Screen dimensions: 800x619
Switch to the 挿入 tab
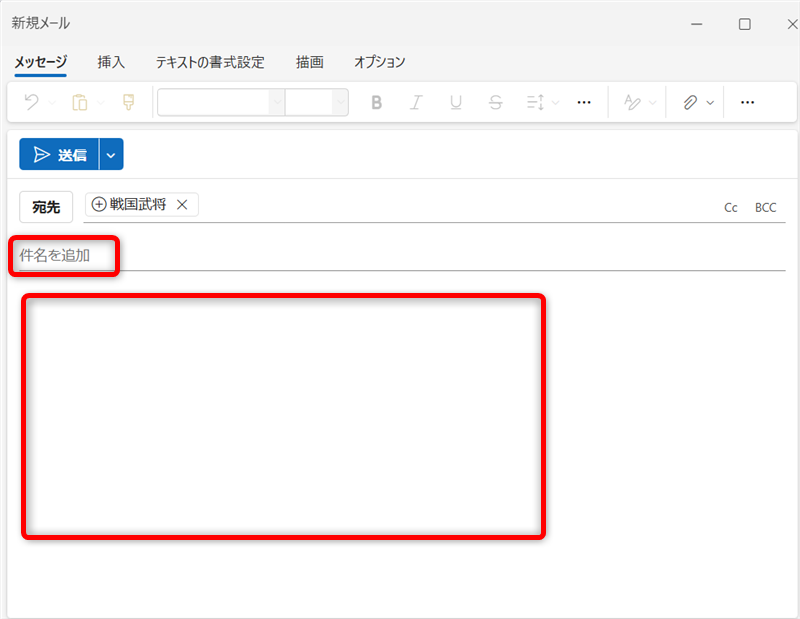click(x=111, y=62)
